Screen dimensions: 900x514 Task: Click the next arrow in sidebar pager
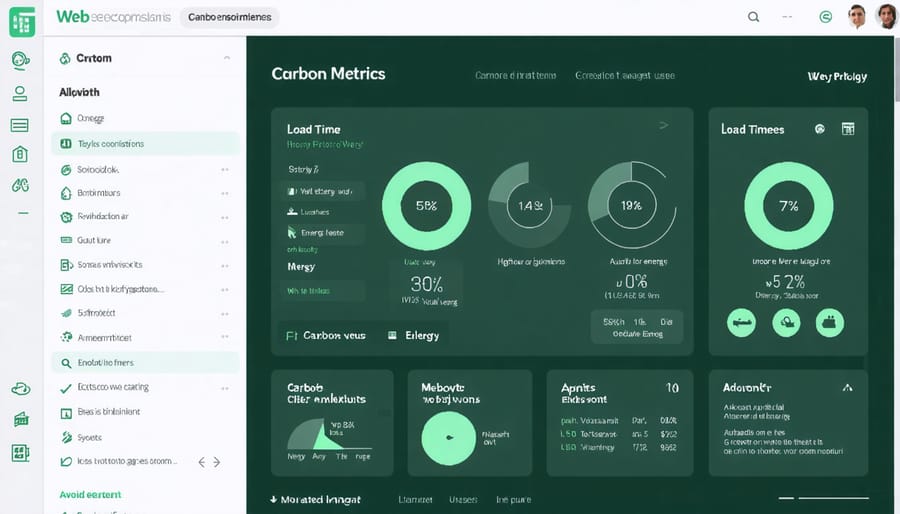coord(216,462)
